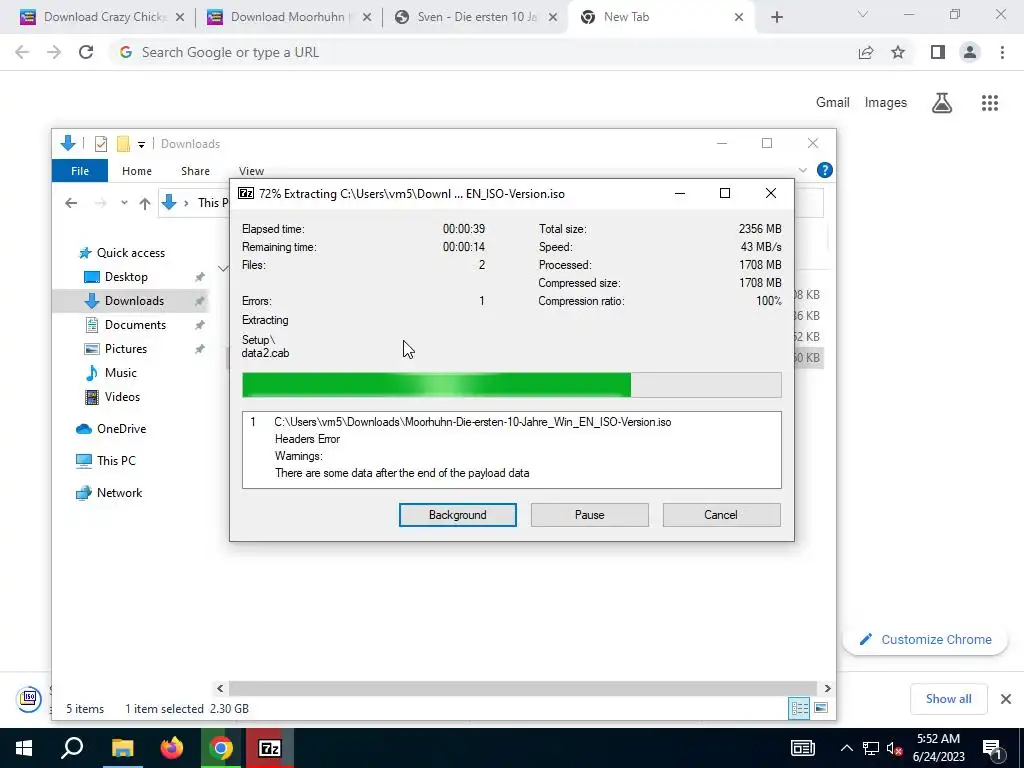The image size is (1024, 768).
Task: Go back in Explorer
Action: pos(71,203)
